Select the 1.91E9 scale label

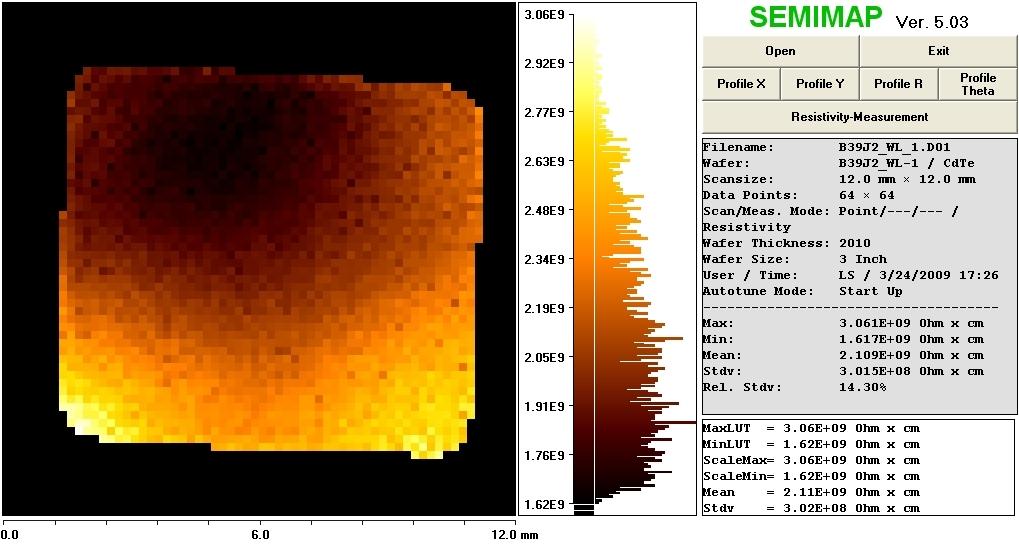(543, 406)
